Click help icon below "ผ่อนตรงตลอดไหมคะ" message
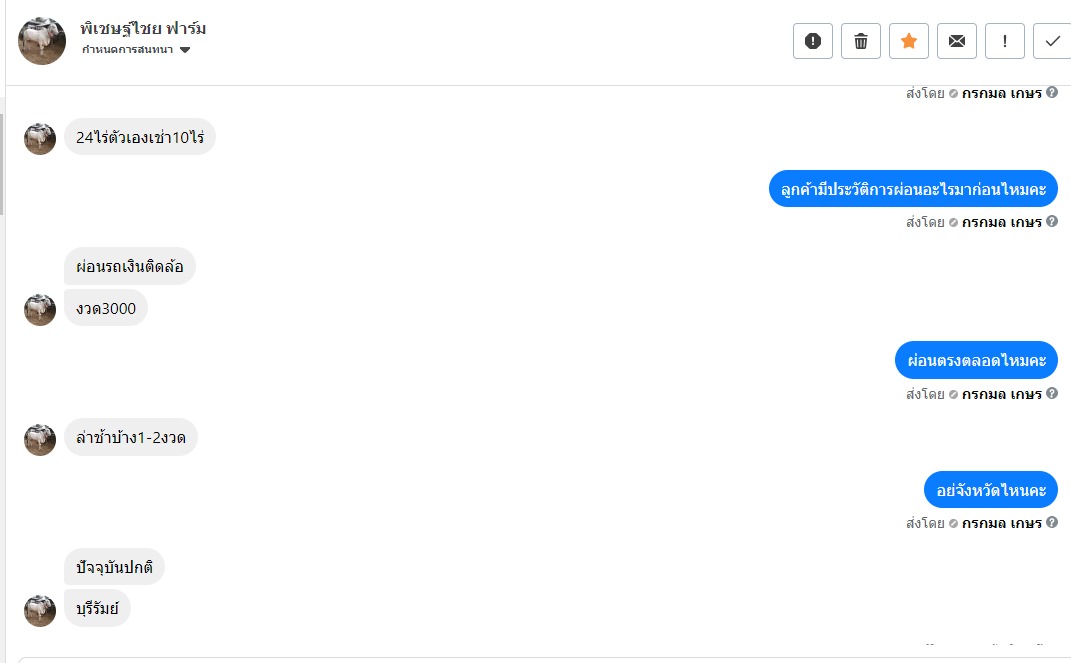The width and height of the screenshot is (1071, 663). coord(1052,394)
